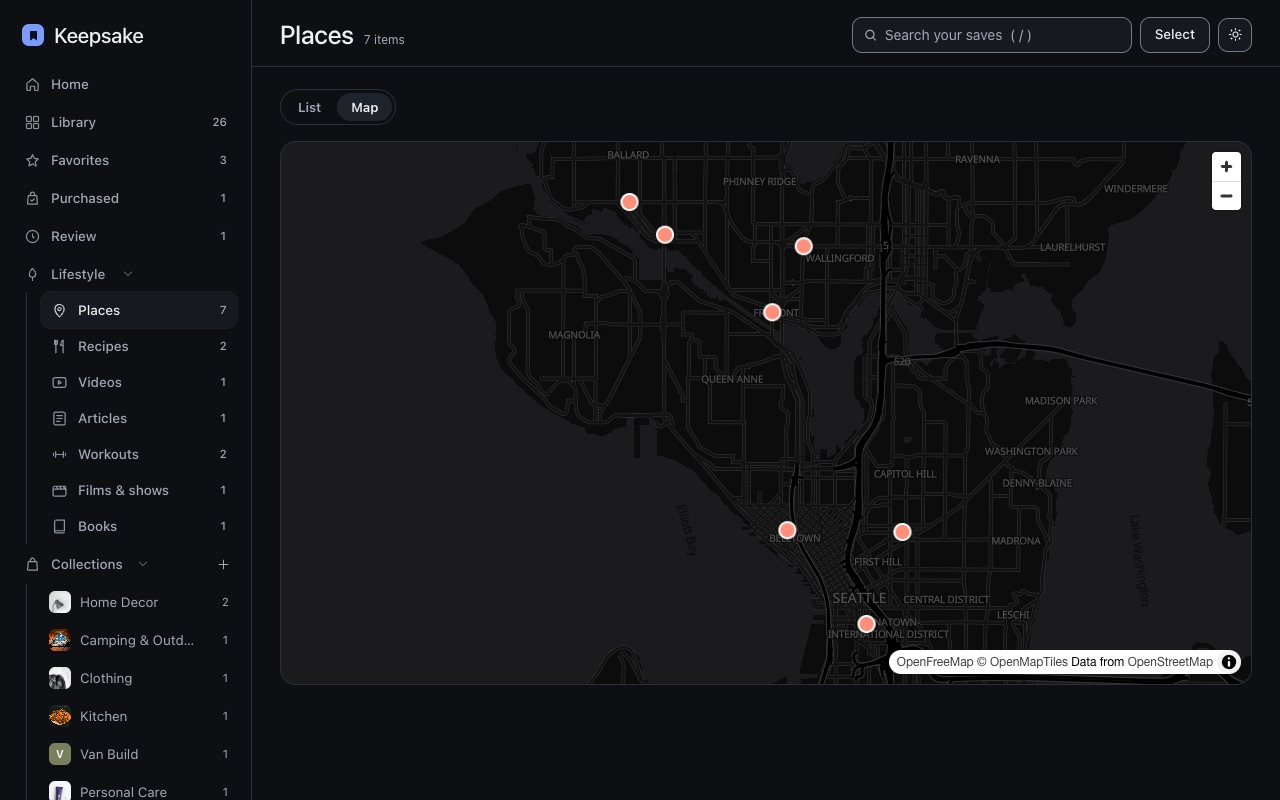Image resolution: width=1280 pixels, height=800 pixels.
Task: Open the Kitchen collection
Action: (x=139, y=717)
